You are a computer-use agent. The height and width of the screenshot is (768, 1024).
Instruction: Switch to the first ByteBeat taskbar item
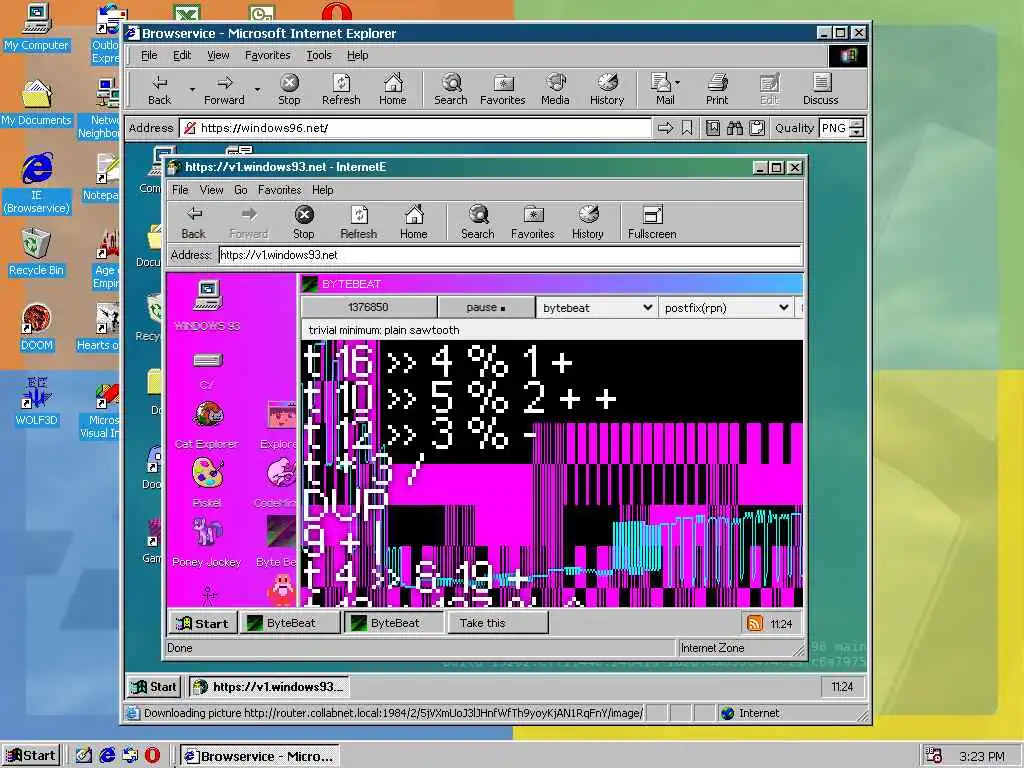(x=290, y=623)
